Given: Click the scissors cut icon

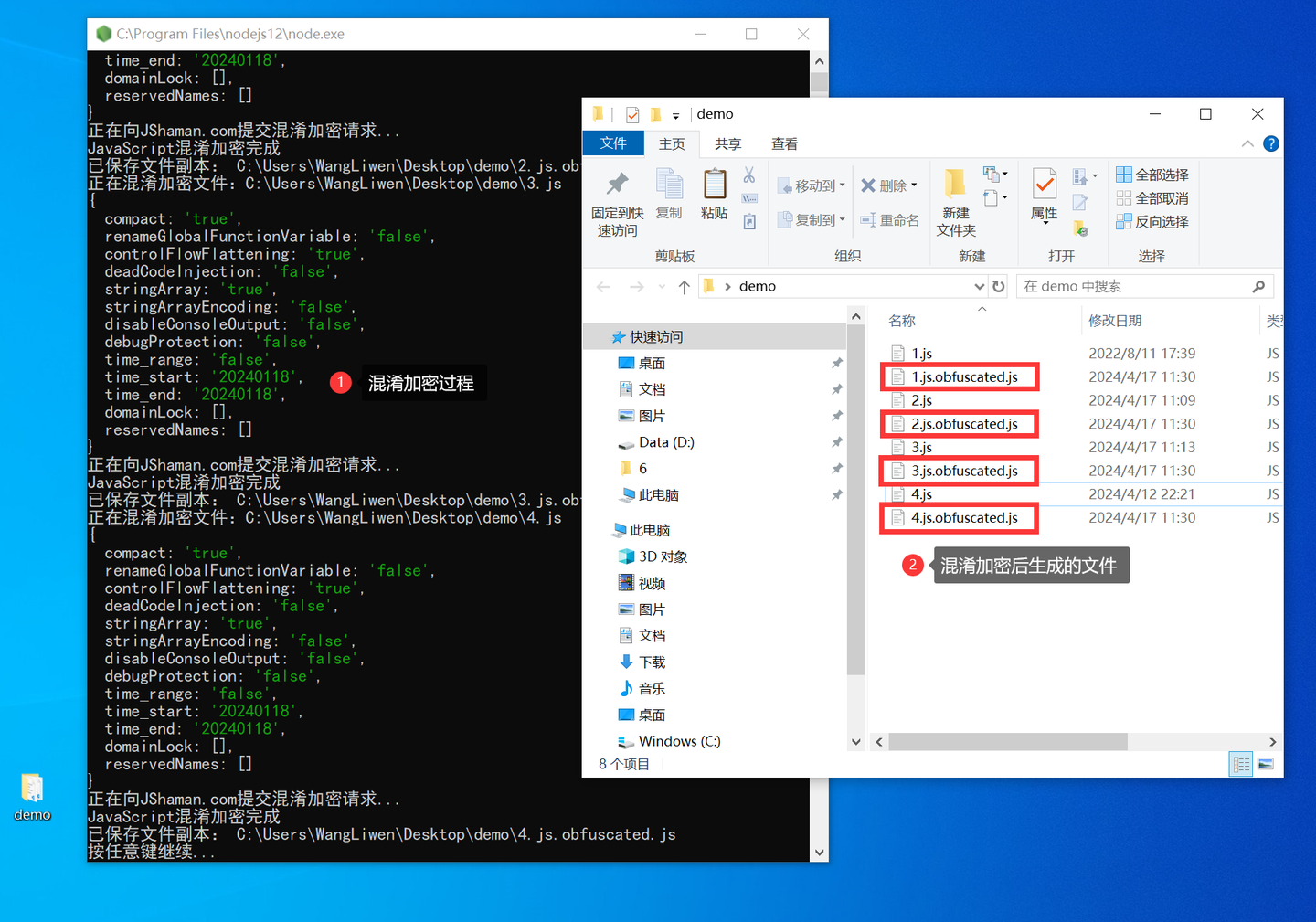Looking at the screenshot, I should tap(749, 175).
